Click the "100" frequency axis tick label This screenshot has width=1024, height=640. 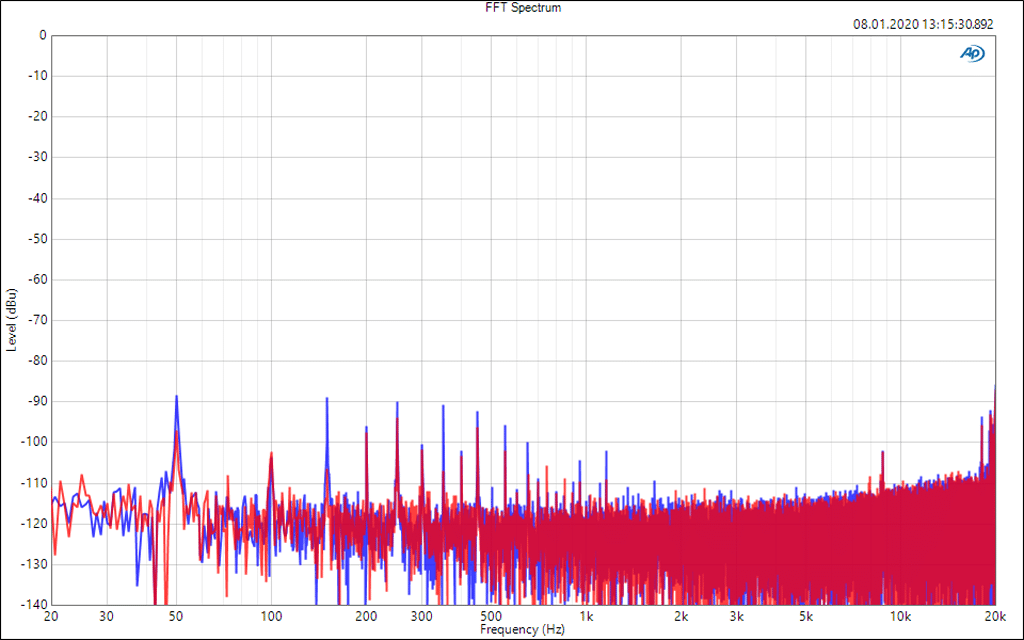tap(271, 616)
